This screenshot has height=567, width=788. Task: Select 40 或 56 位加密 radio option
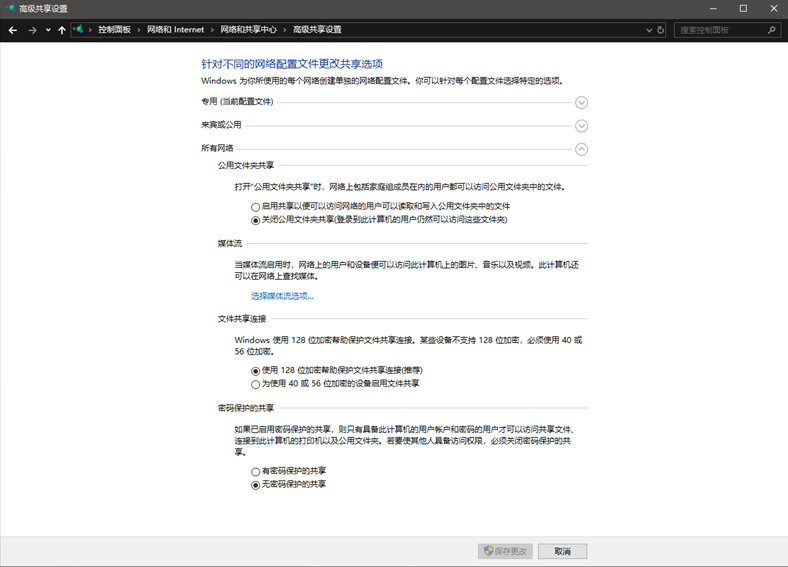pos(255,385)
